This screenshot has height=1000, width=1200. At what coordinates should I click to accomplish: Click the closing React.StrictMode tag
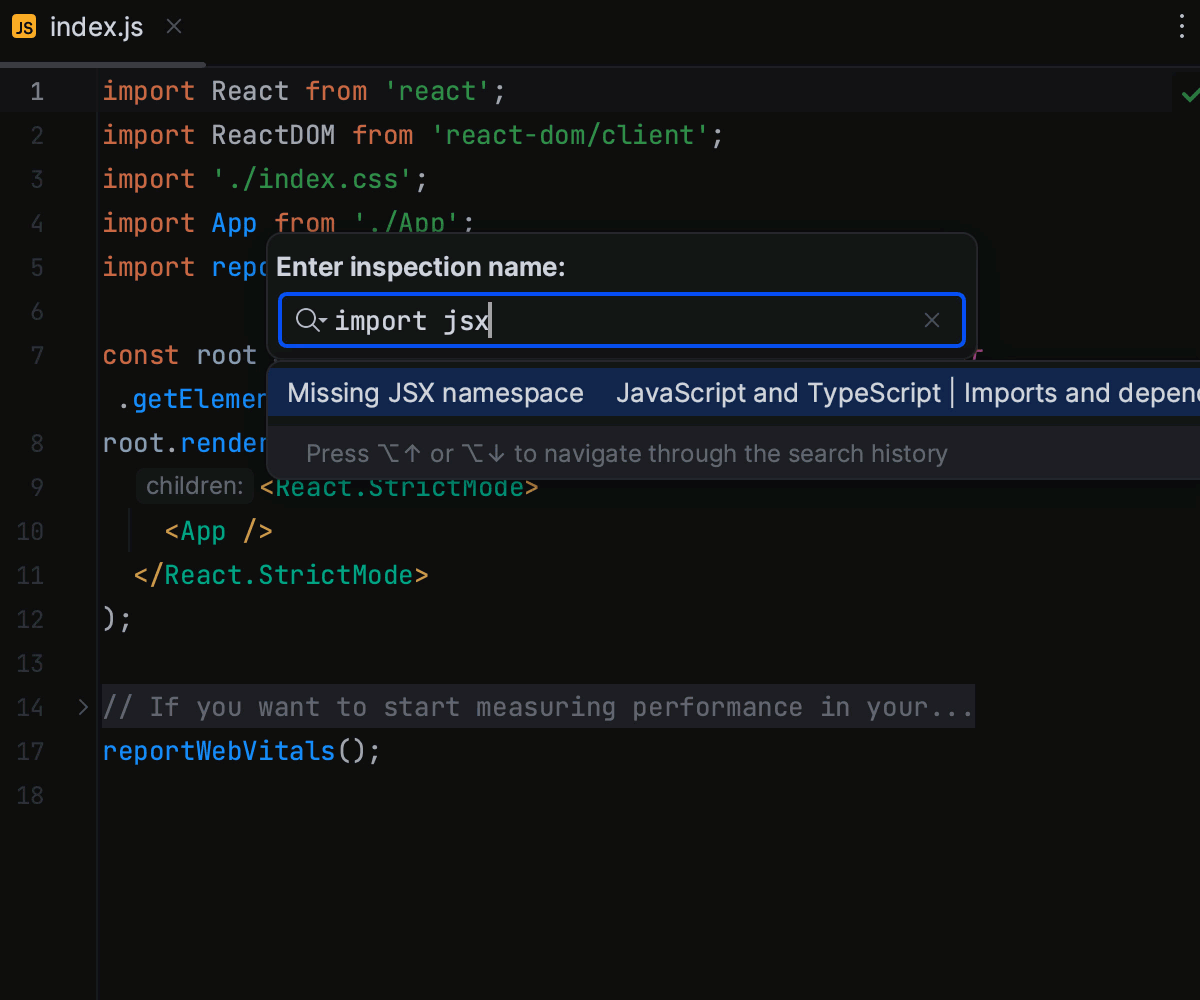click(280, 575)
